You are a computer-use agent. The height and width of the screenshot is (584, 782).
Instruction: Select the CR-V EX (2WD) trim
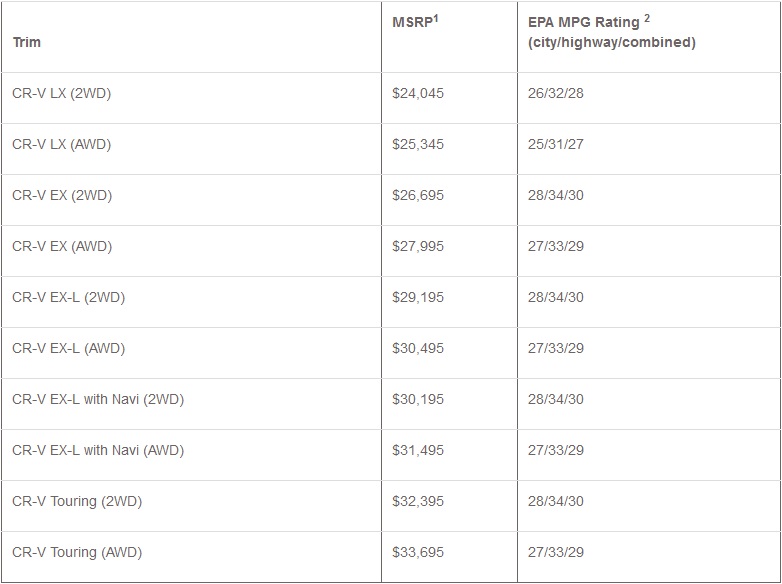[x=62, y=195]
